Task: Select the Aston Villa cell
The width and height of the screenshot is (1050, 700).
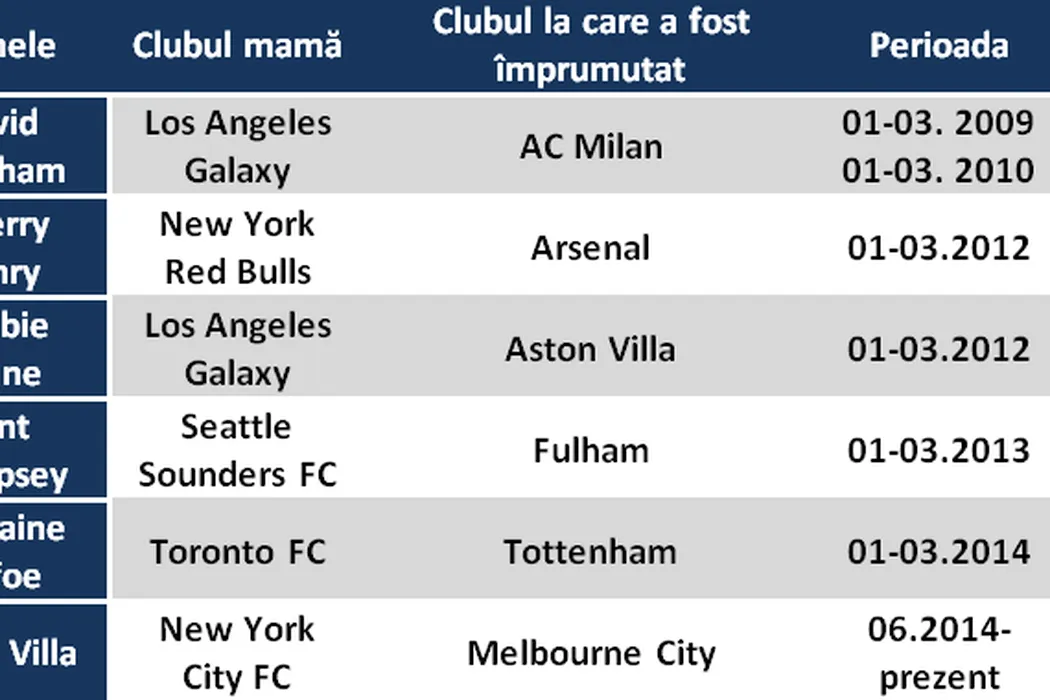Action: (591, 349)
